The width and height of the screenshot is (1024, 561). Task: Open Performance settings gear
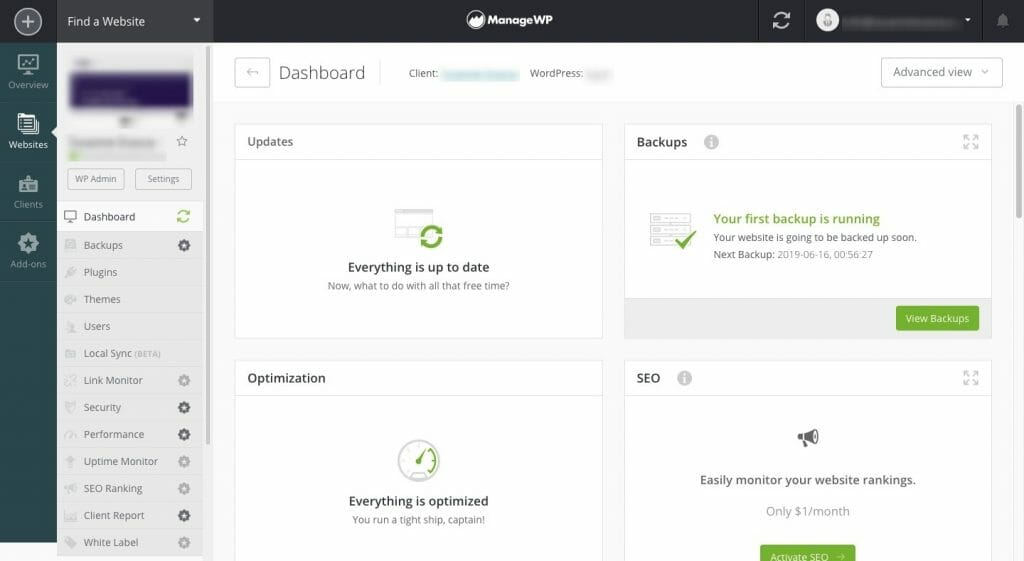[184, 434]
